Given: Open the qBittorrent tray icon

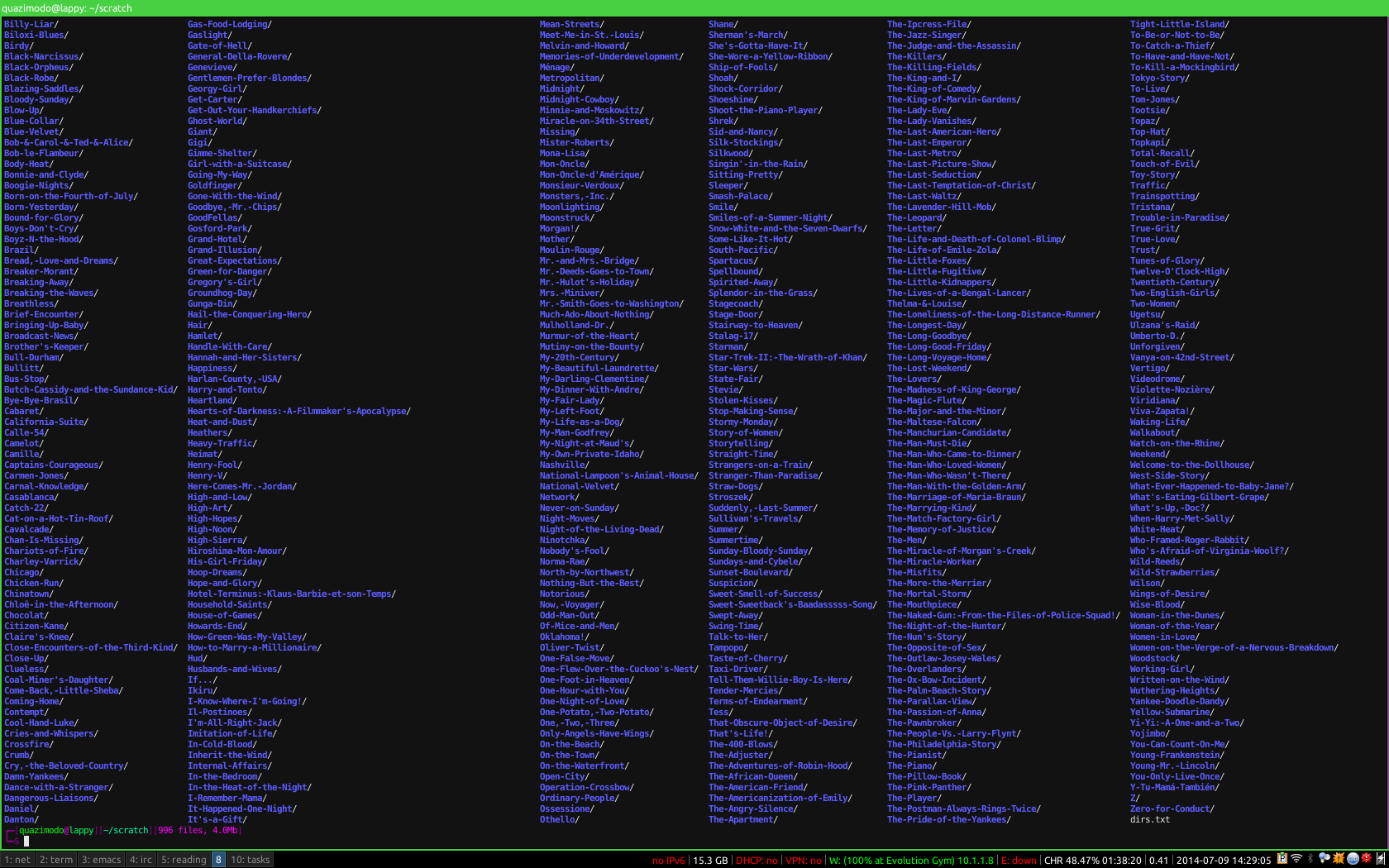Looking at the screenshot, I should 1353,858.
